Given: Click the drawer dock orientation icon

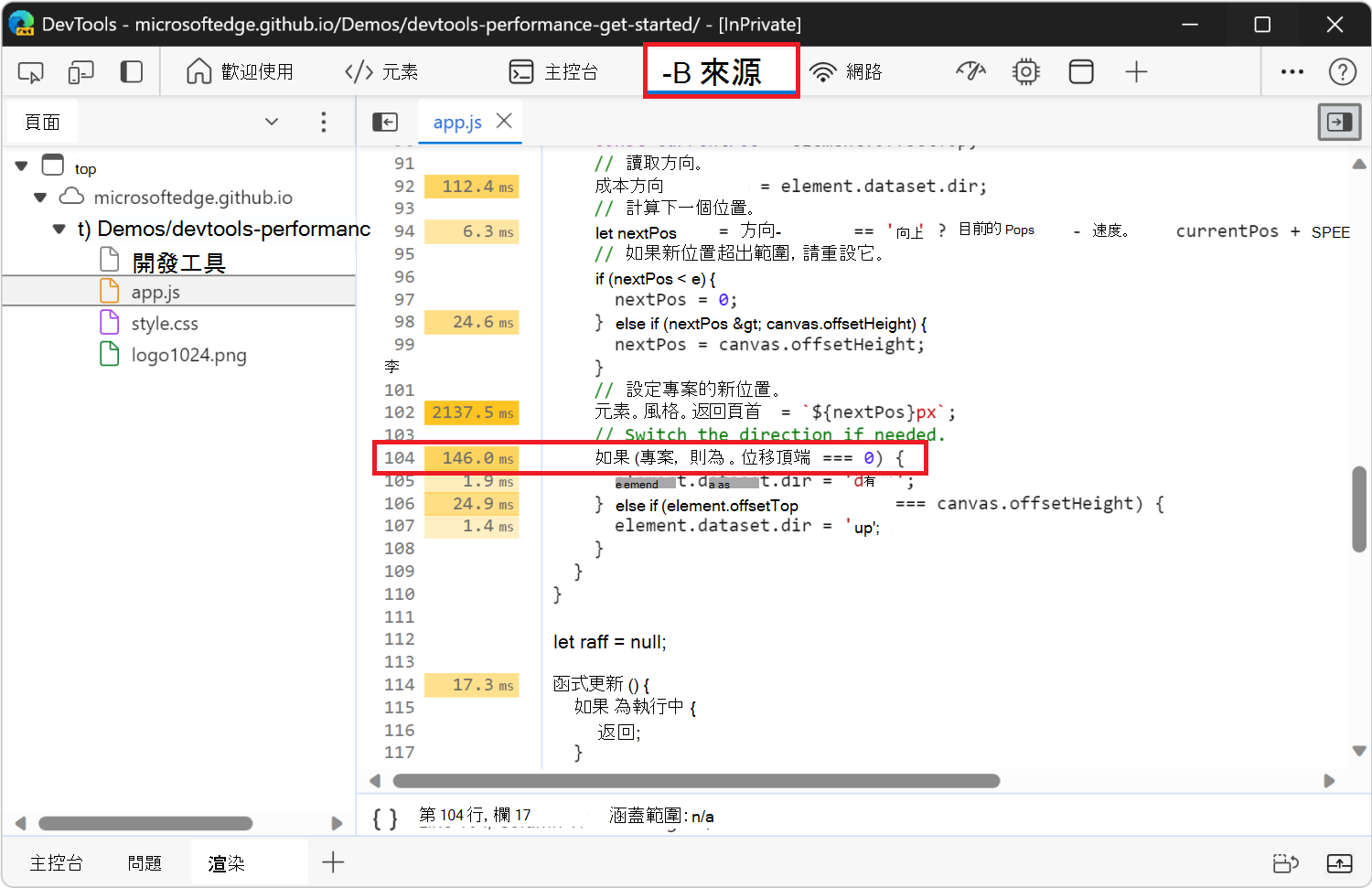Looking at the screenshot, I should [1286, 863].
